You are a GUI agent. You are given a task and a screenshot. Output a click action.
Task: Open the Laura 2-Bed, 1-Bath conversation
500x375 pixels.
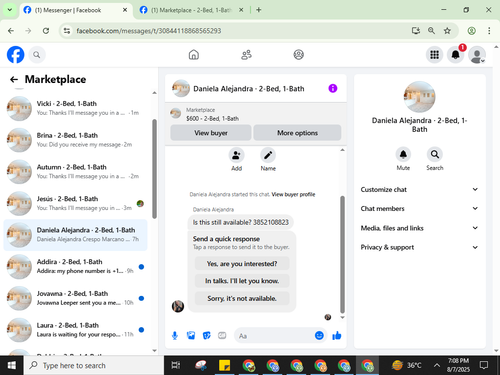click(75, 330)
